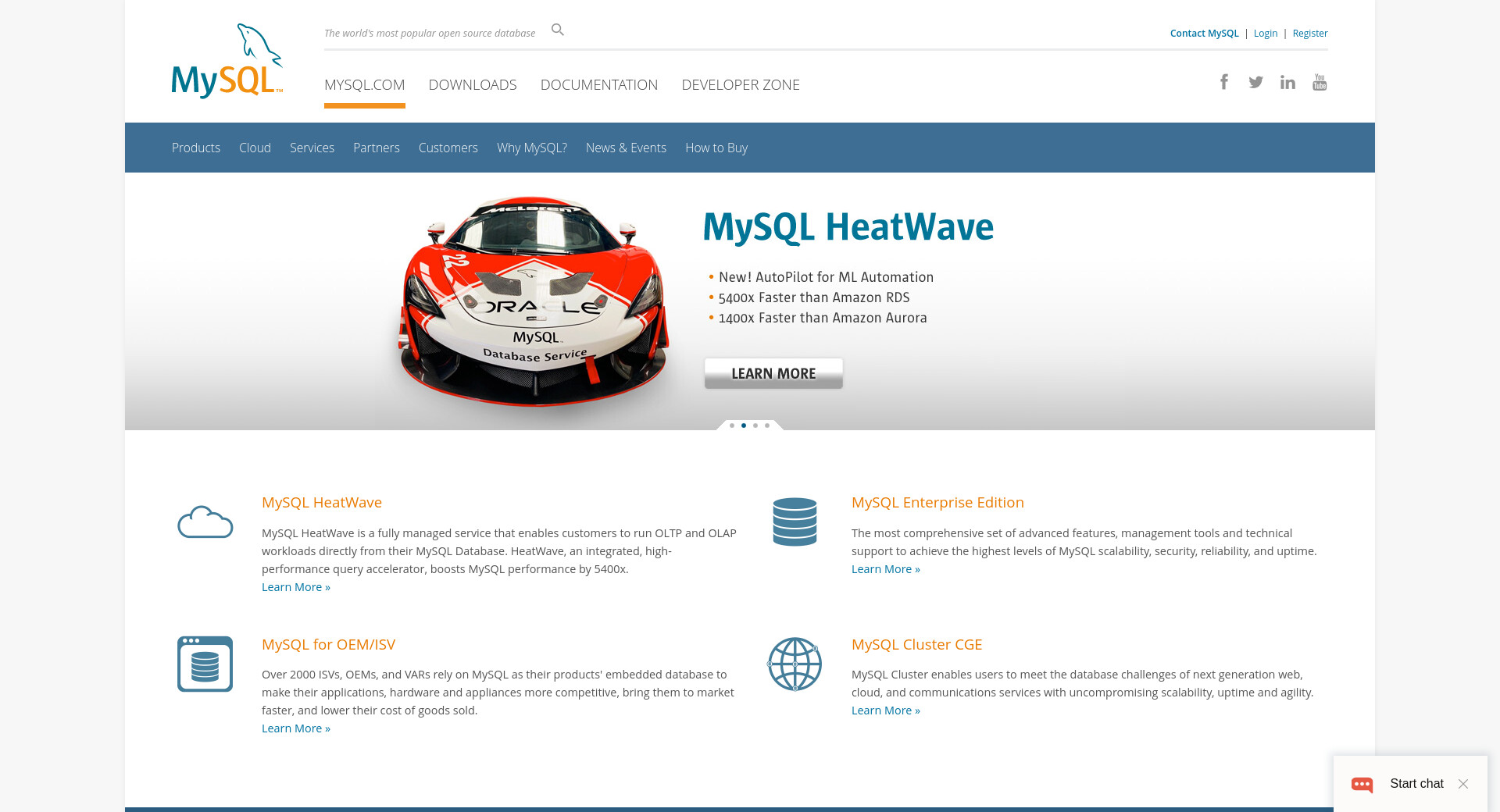Click the McLaren car banner image
The height and width of the screenshot is (812, 1500).
(534, 301)
